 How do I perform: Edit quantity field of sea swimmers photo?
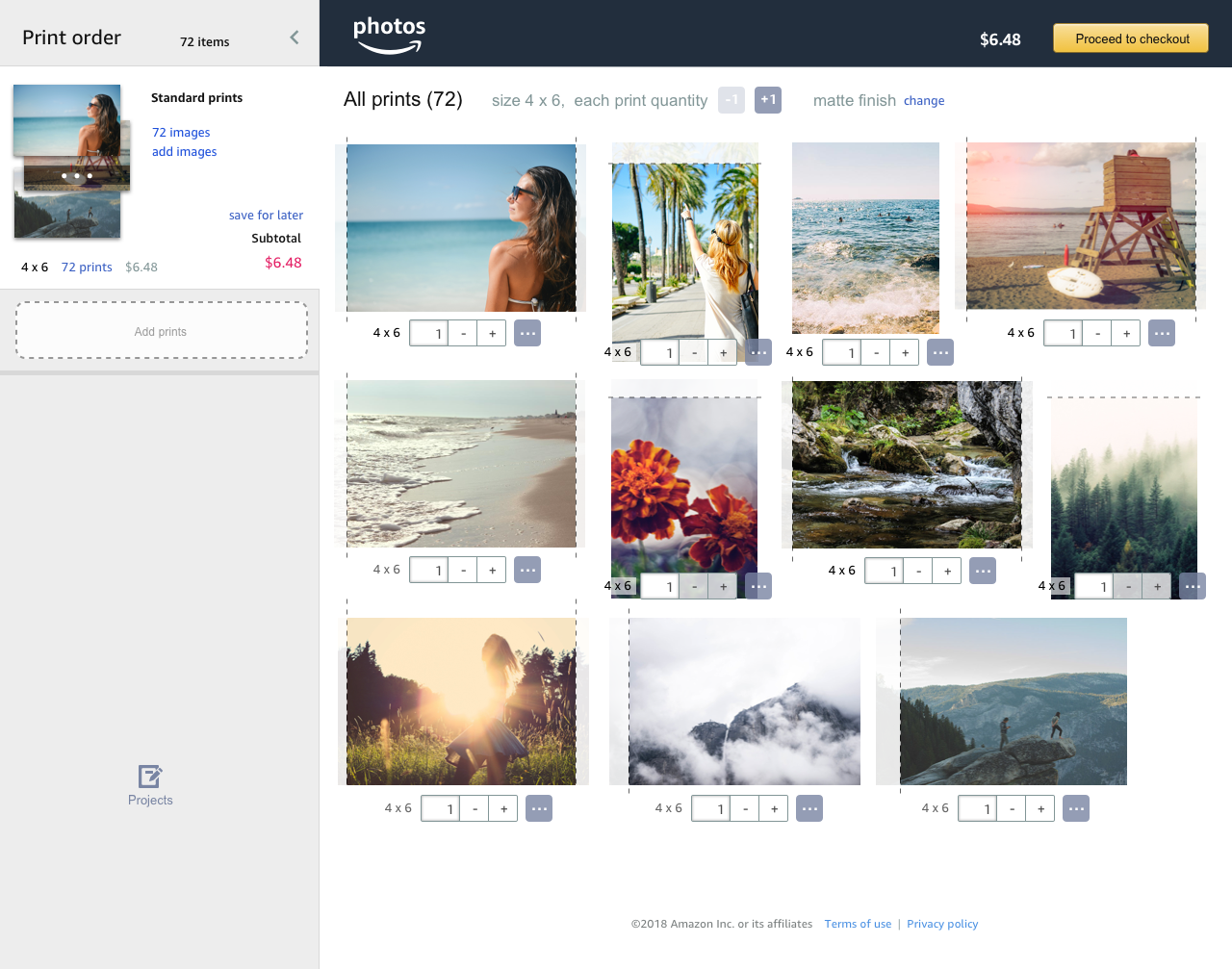click(842, 353)
